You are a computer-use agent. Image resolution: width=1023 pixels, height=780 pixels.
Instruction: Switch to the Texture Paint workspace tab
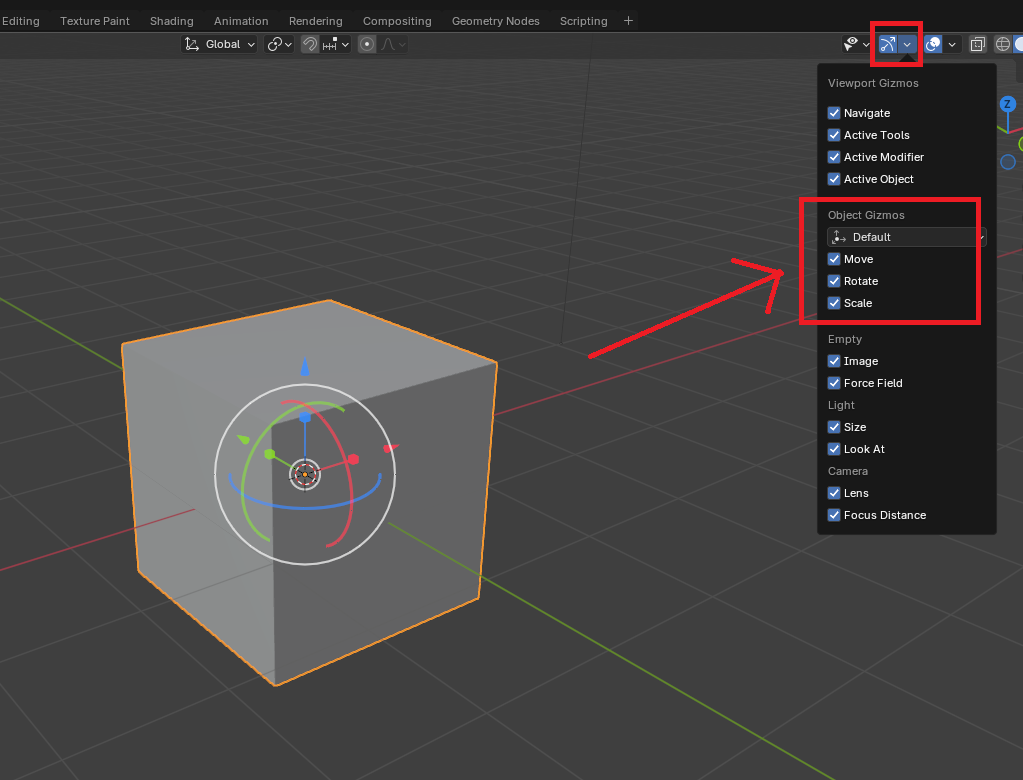pyautogui.click(x=95, y=21)
